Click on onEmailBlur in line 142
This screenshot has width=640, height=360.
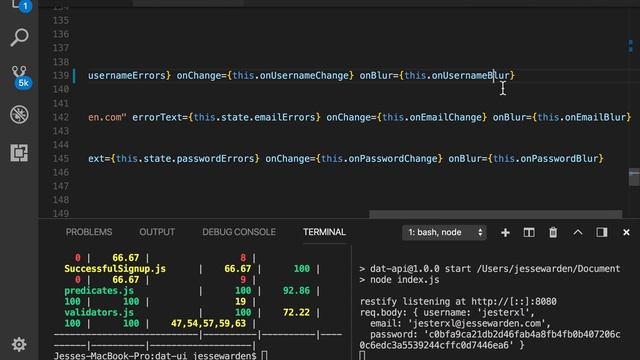click(596, 117)
